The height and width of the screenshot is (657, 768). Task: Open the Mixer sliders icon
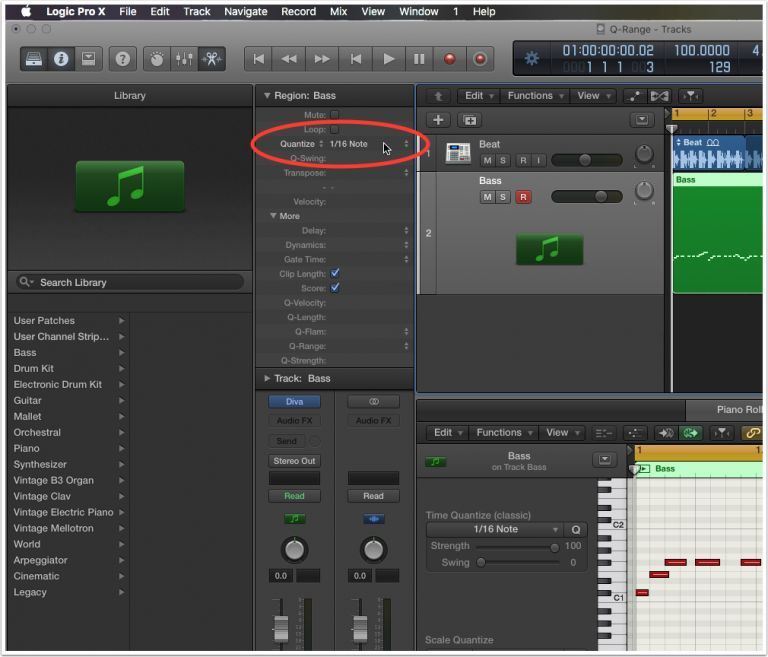pyautogui.click(x=184, y=59)
